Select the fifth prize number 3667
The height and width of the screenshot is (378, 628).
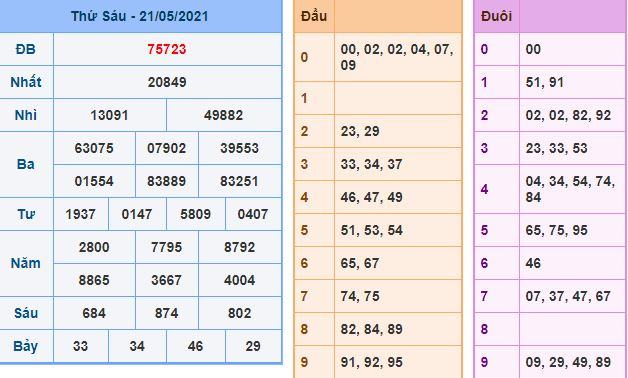[166, 280]
